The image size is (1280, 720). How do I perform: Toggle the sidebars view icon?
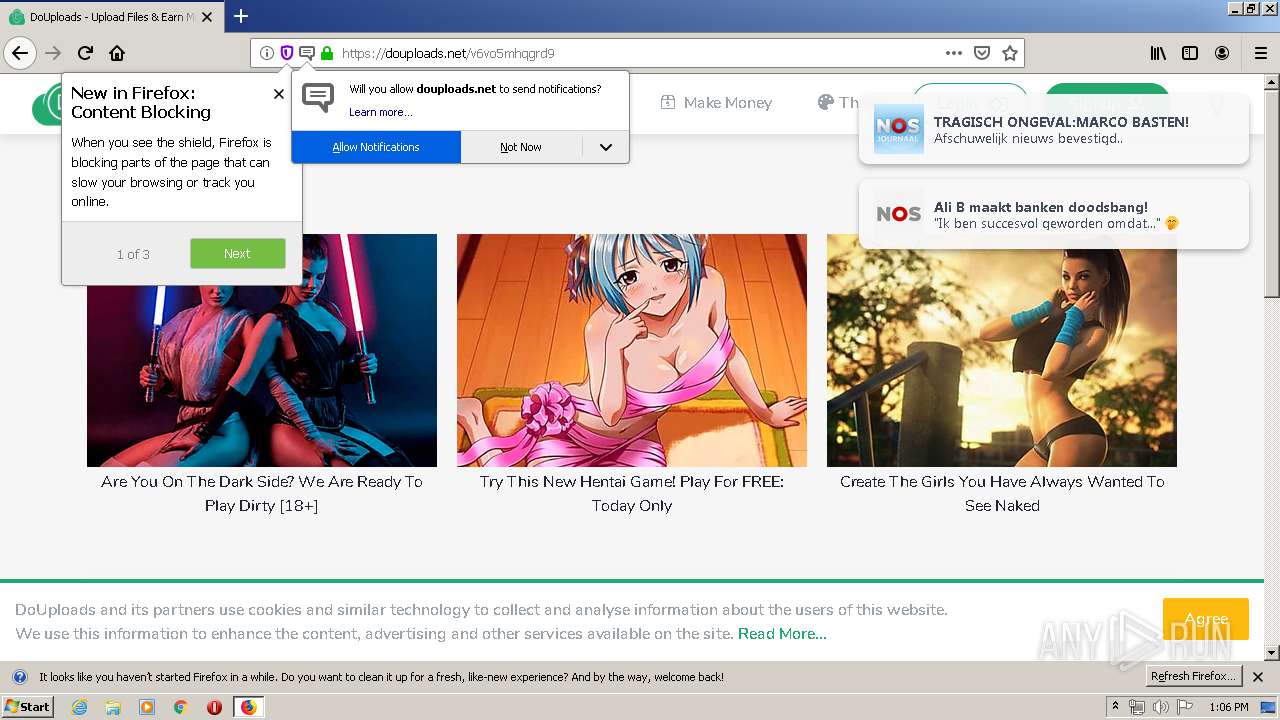[x=1190, y=53]
